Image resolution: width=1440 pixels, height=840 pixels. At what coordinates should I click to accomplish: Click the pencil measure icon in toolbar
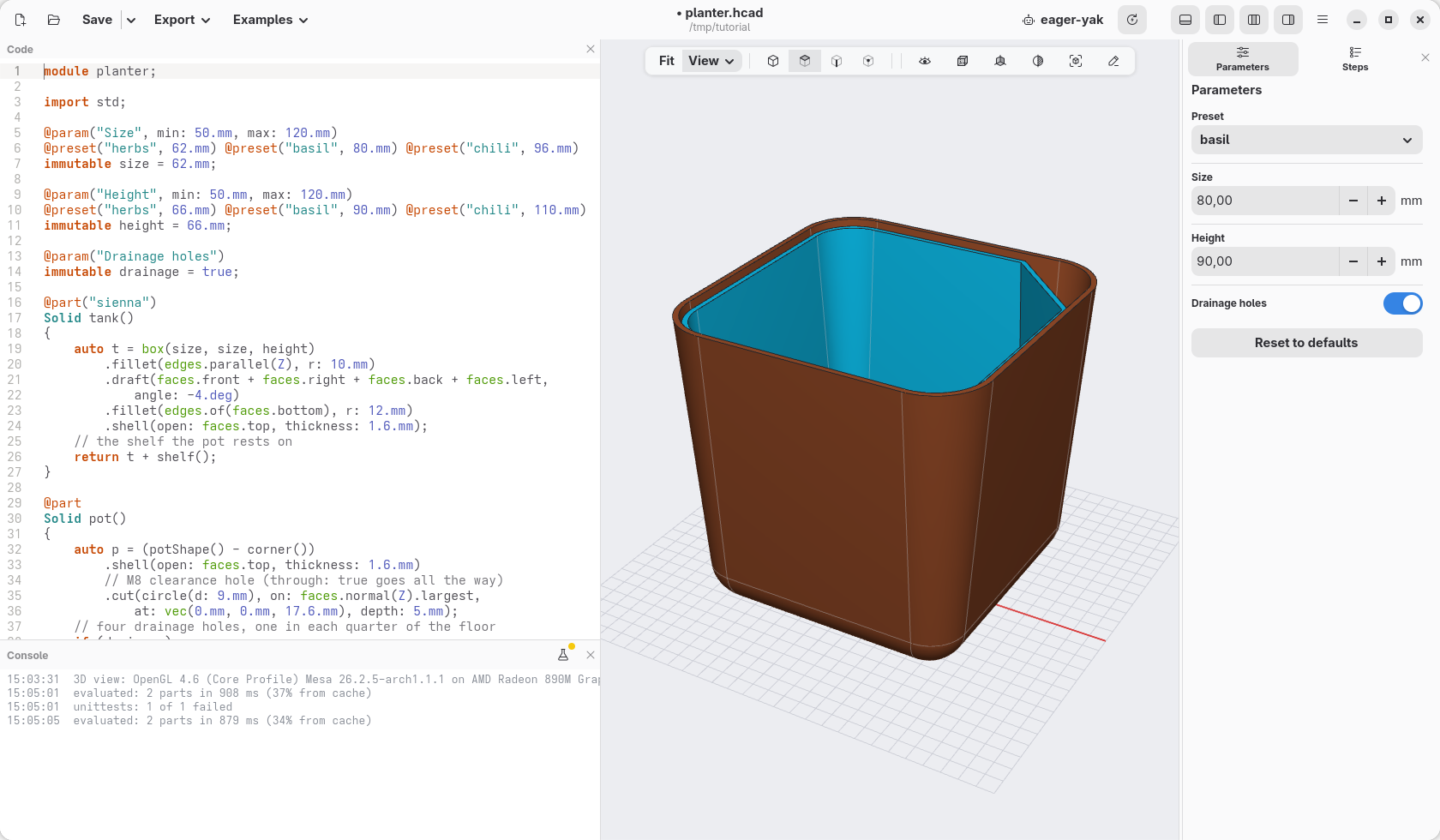coord(1113,61)
